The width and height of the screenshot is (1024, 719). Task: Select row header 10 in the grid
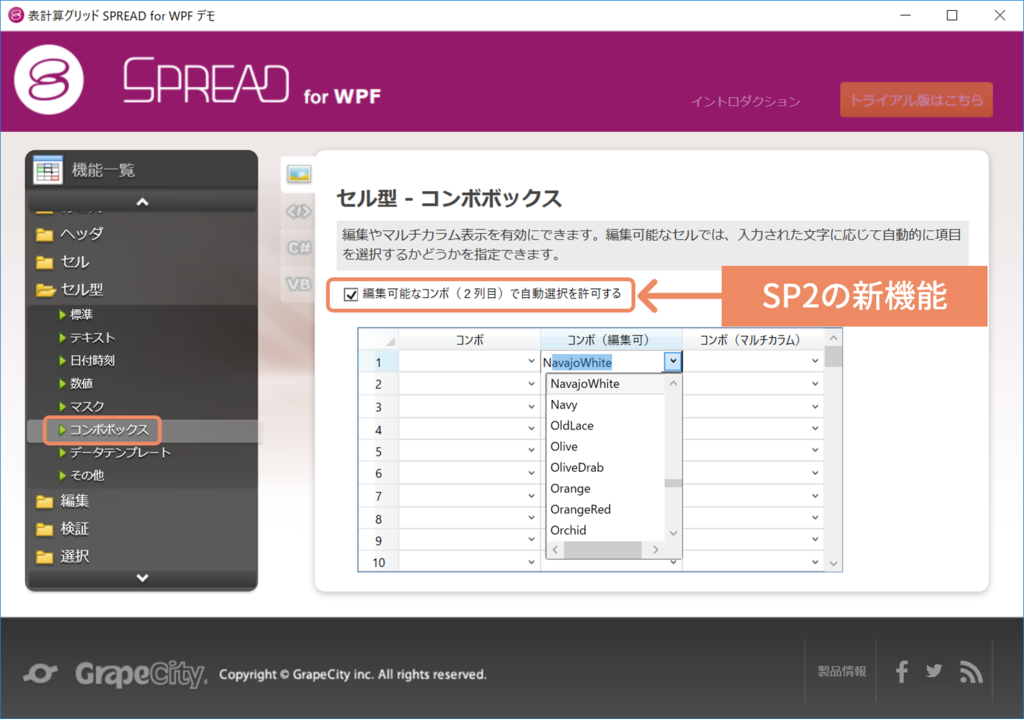(x=379, y=562)
